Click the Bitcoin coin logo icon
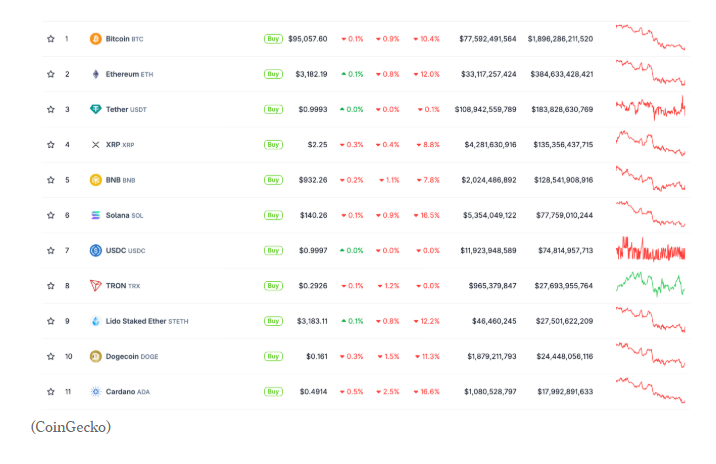This screenshot has height=464, width=716. (96, 39)
